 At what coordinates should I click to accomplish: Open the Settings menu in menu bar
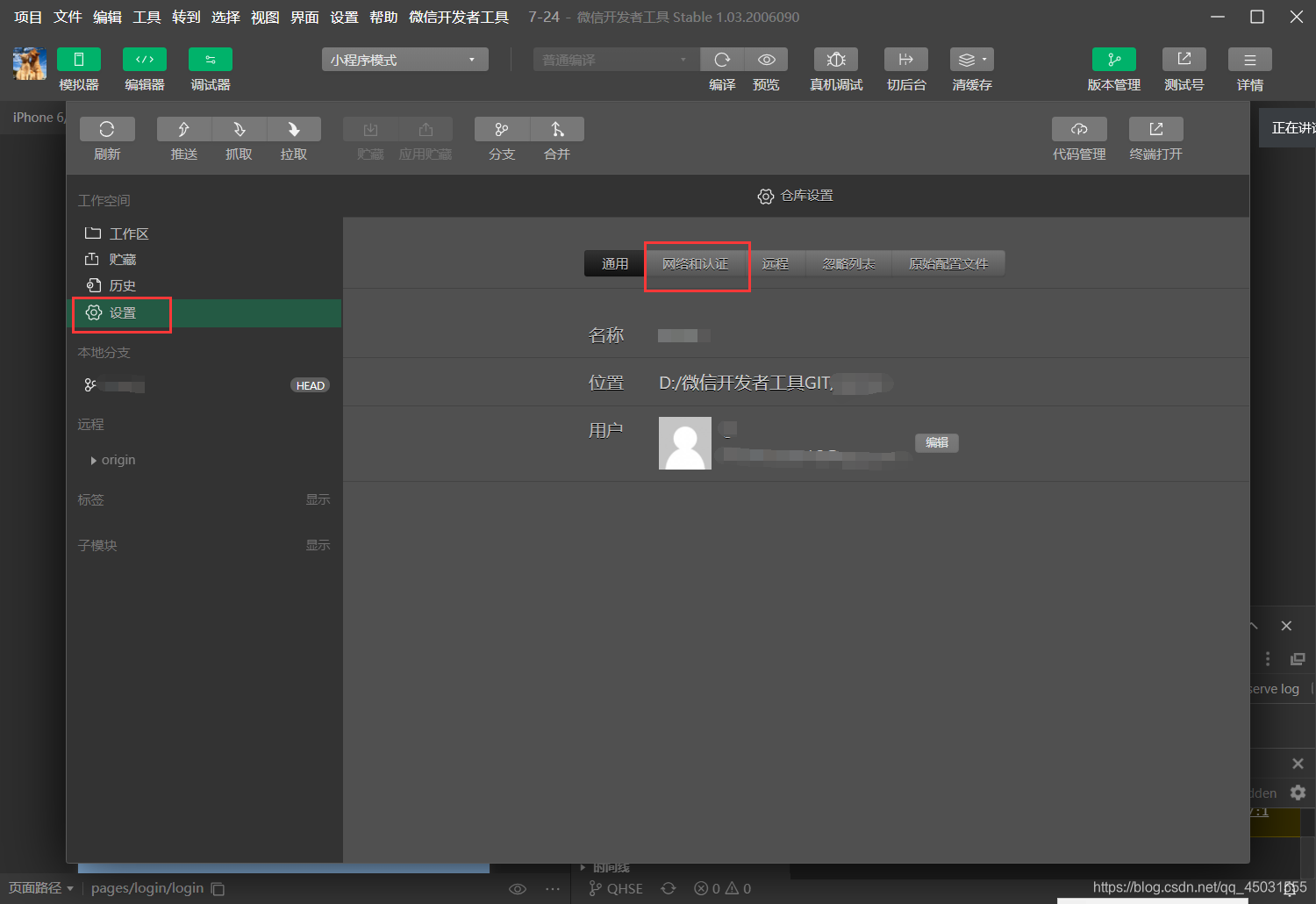point(344,17)
